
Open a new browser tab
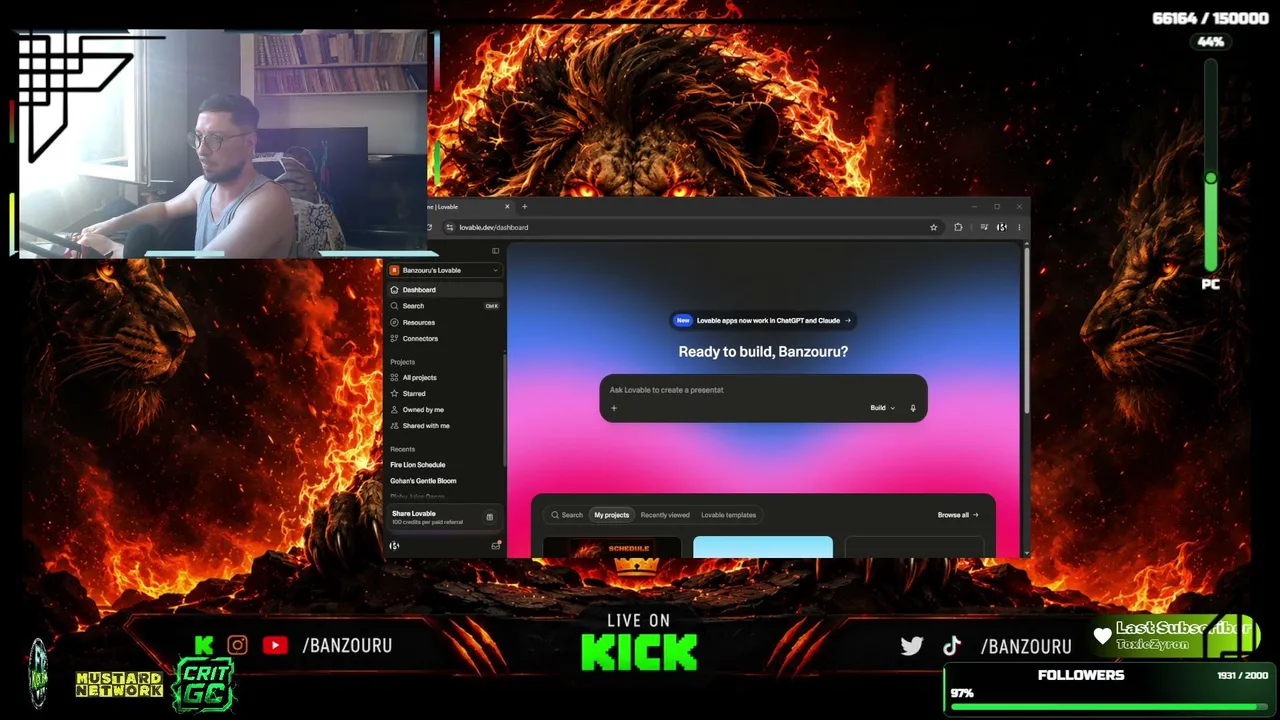(x=525, y=207)
